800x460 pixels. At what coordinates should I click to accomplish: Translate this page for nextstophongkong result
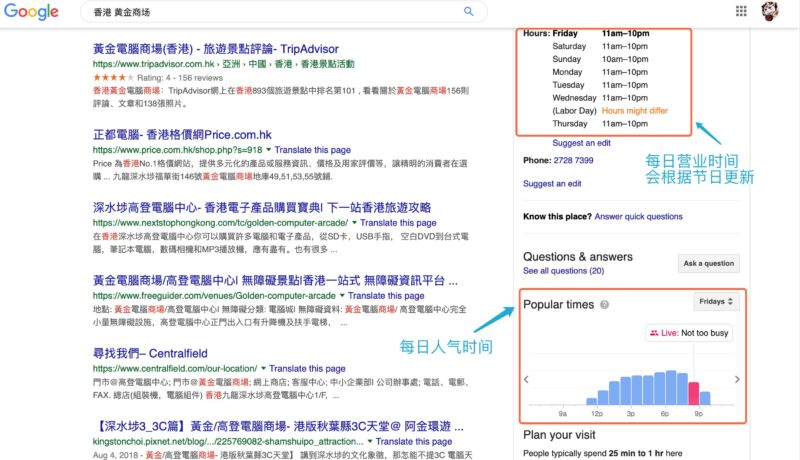coord(398,223)
